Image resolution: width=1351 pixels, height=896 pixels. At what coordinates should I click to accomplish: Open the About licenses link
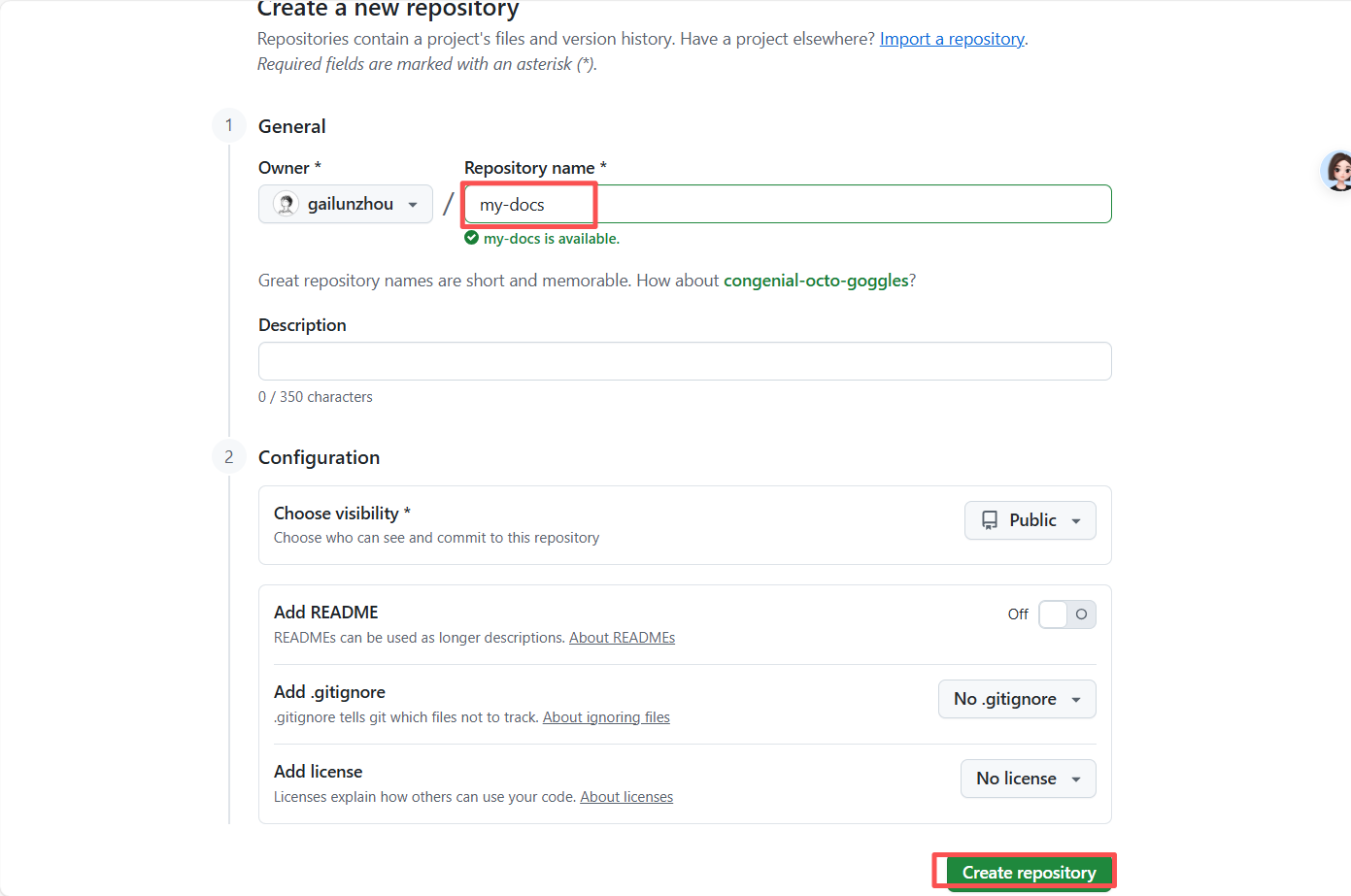coord(626,797)
